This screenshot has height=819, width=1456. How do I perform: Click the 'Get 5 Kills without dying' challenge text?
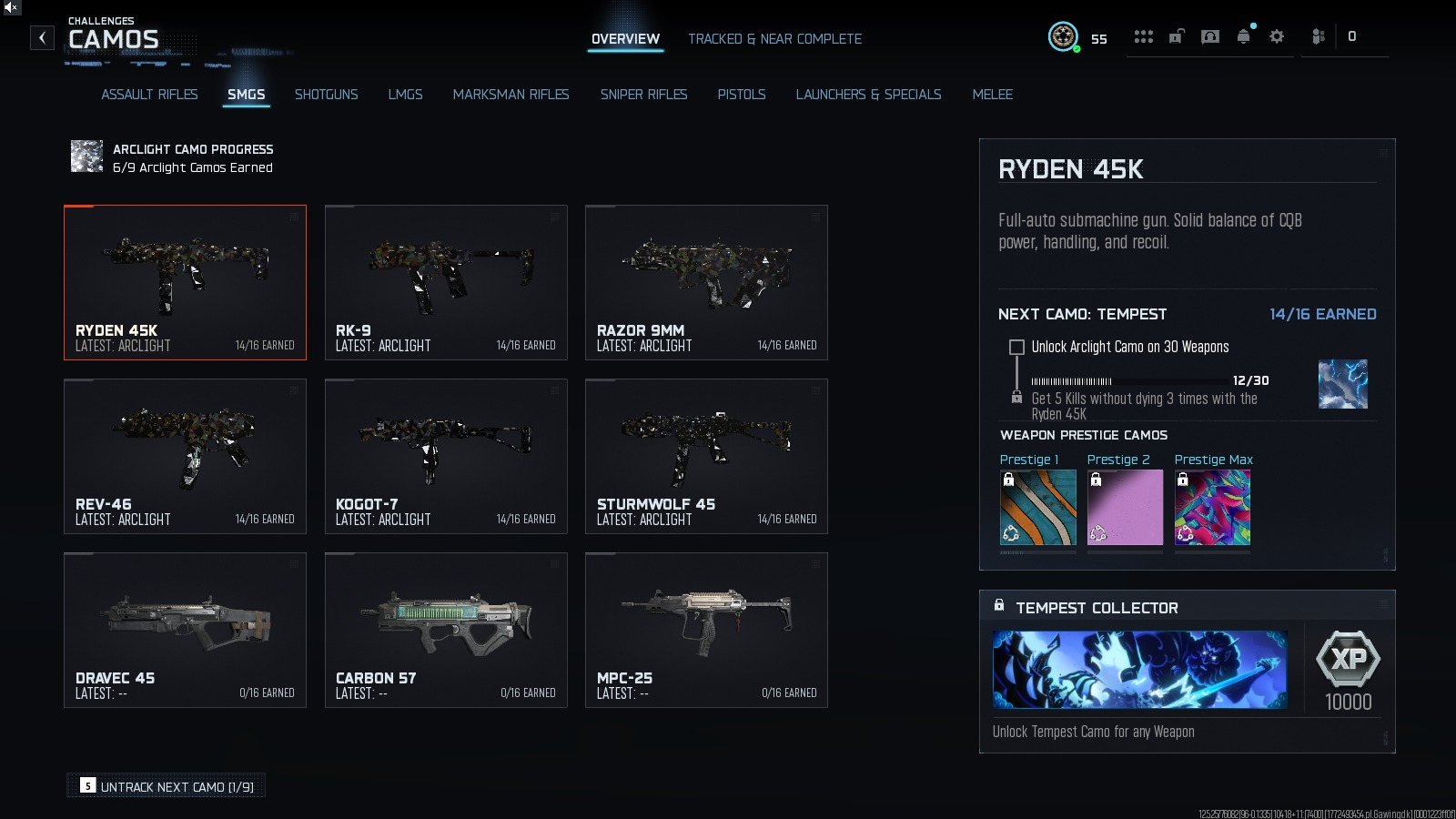coord(1144,406)
